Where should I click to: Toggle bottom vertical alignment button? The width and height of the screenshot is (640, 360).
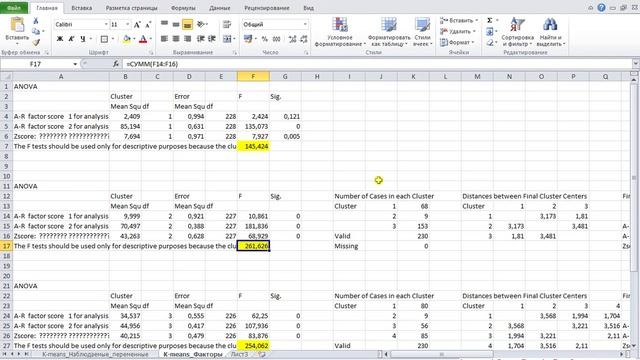tap(187, 24)
